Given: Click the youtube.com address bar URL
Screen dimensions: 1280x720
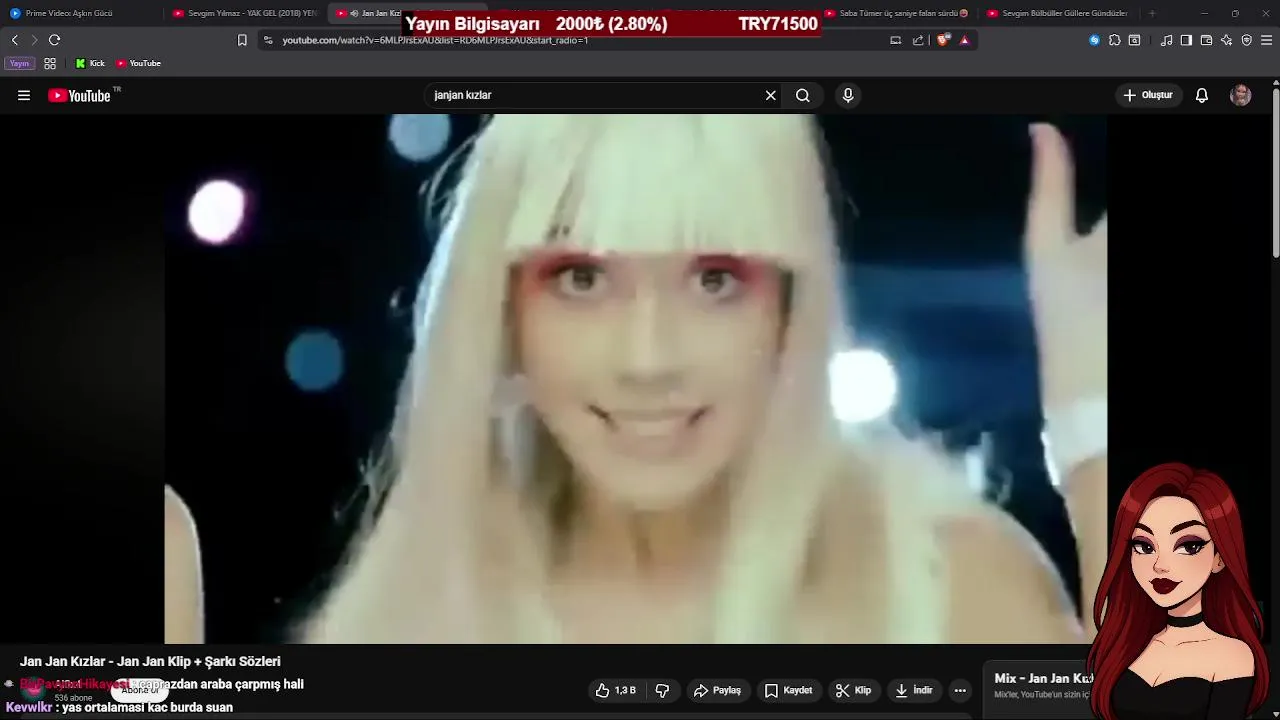Looking at the screenshot, I should pos(435,40).
